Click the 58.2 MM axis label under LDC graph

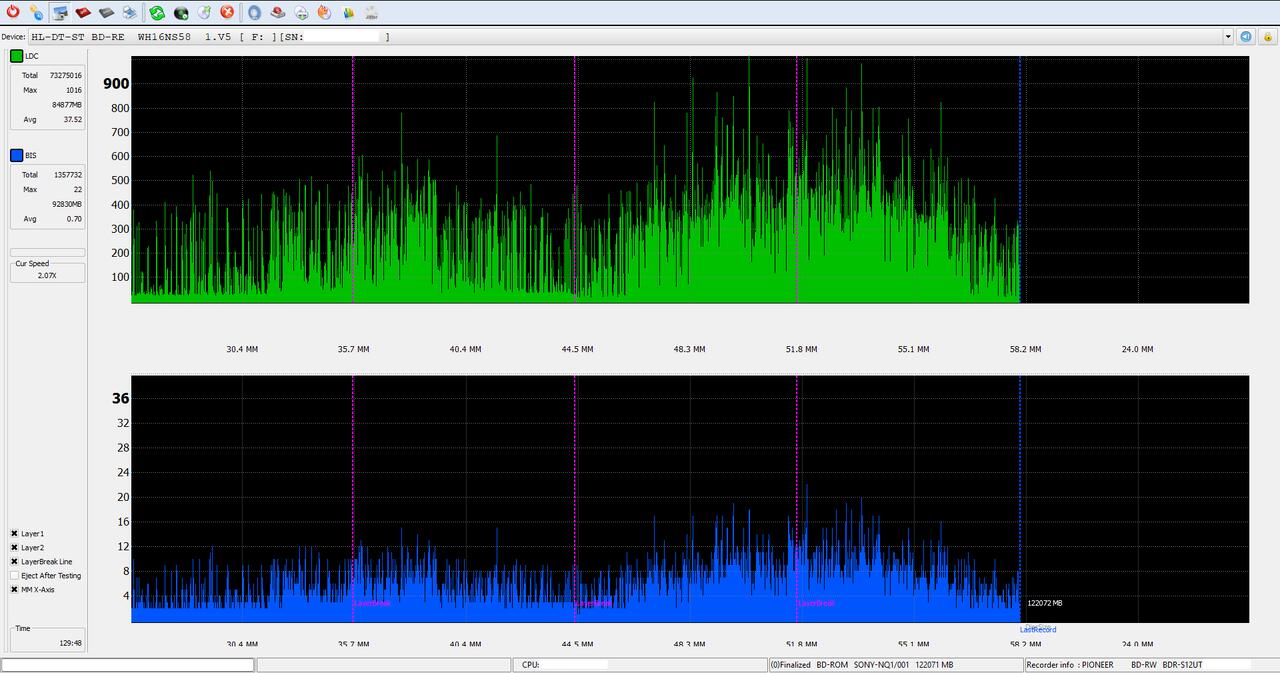click(x=1025, y=349)
